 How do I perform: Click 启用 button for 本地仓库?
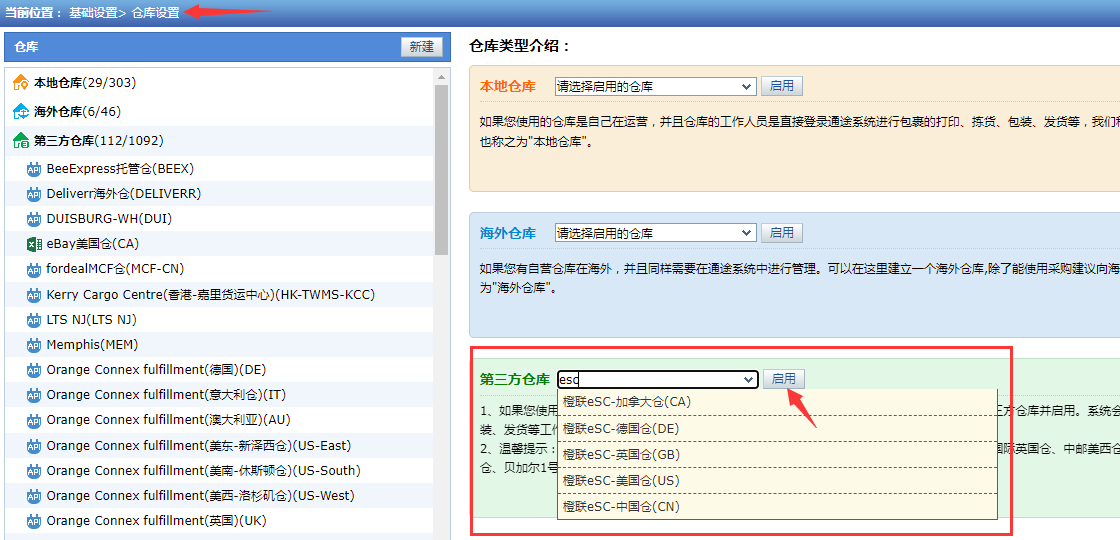pyautogui.click(x=781, y=86)
